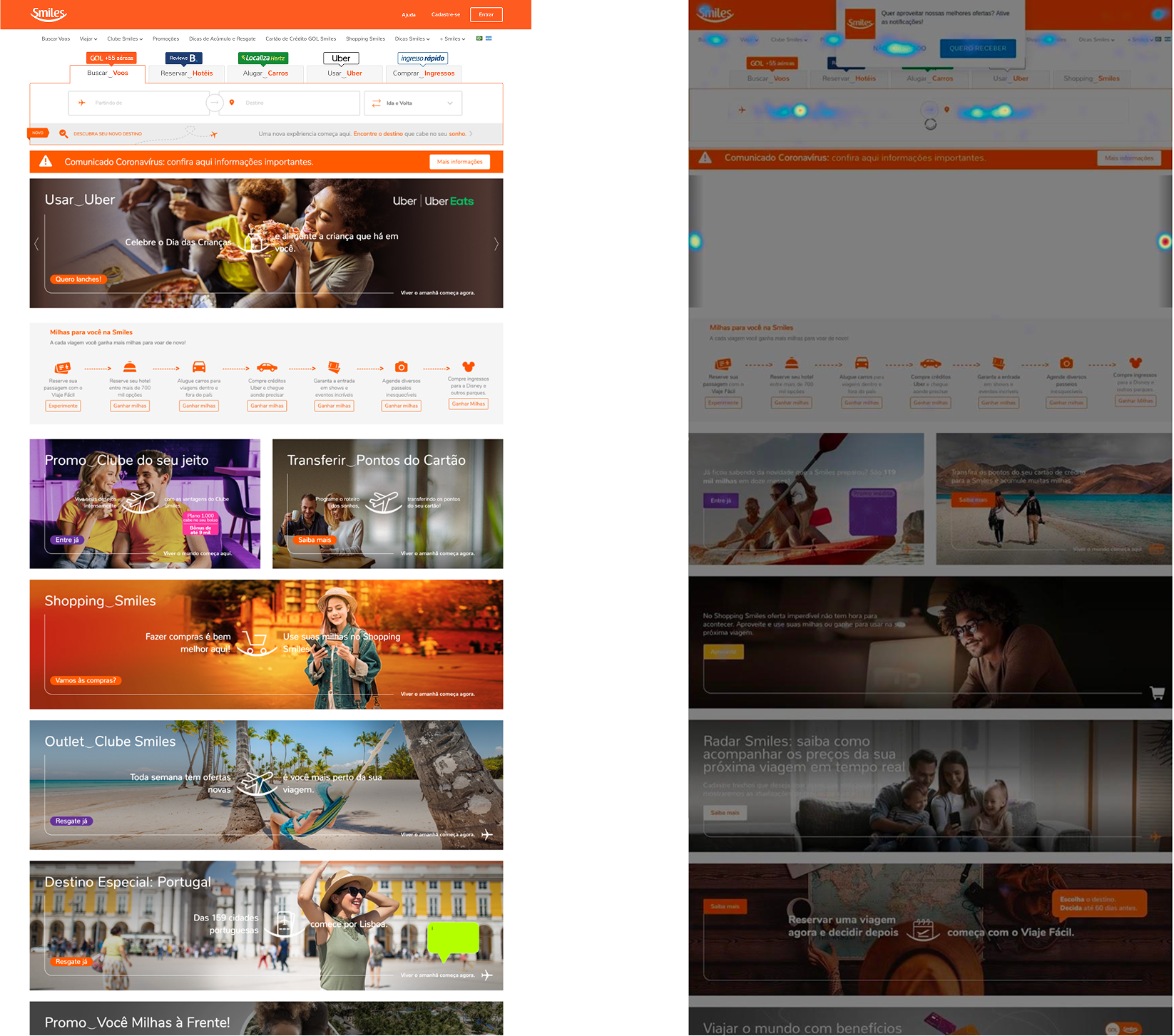Click the car icon for Alugue carros
Image resolution: width=1174 pixels, height=1036 pixels.
click(199, 367)
